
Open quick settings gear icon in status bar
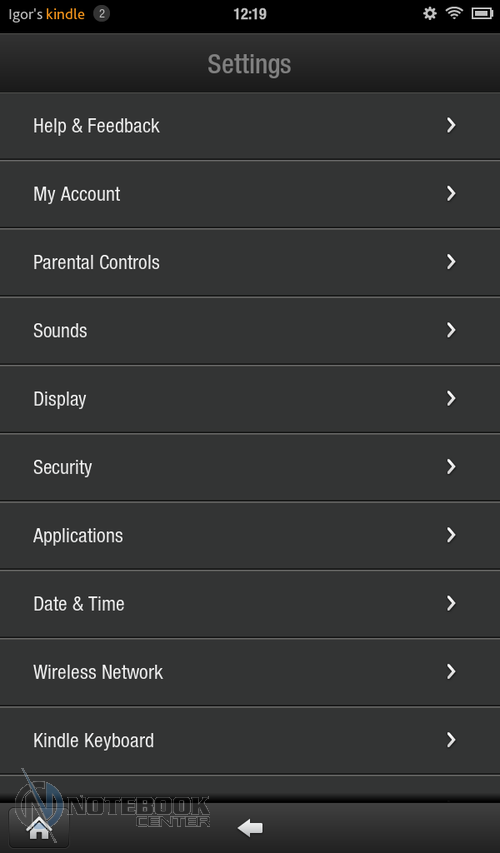point(430,14)
